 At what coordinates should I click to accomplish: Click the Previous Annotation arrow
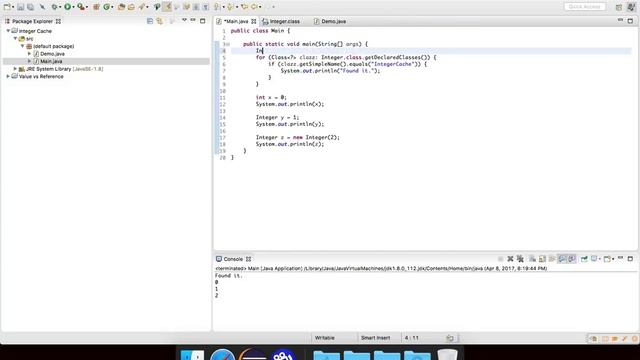tap(230, 7)
